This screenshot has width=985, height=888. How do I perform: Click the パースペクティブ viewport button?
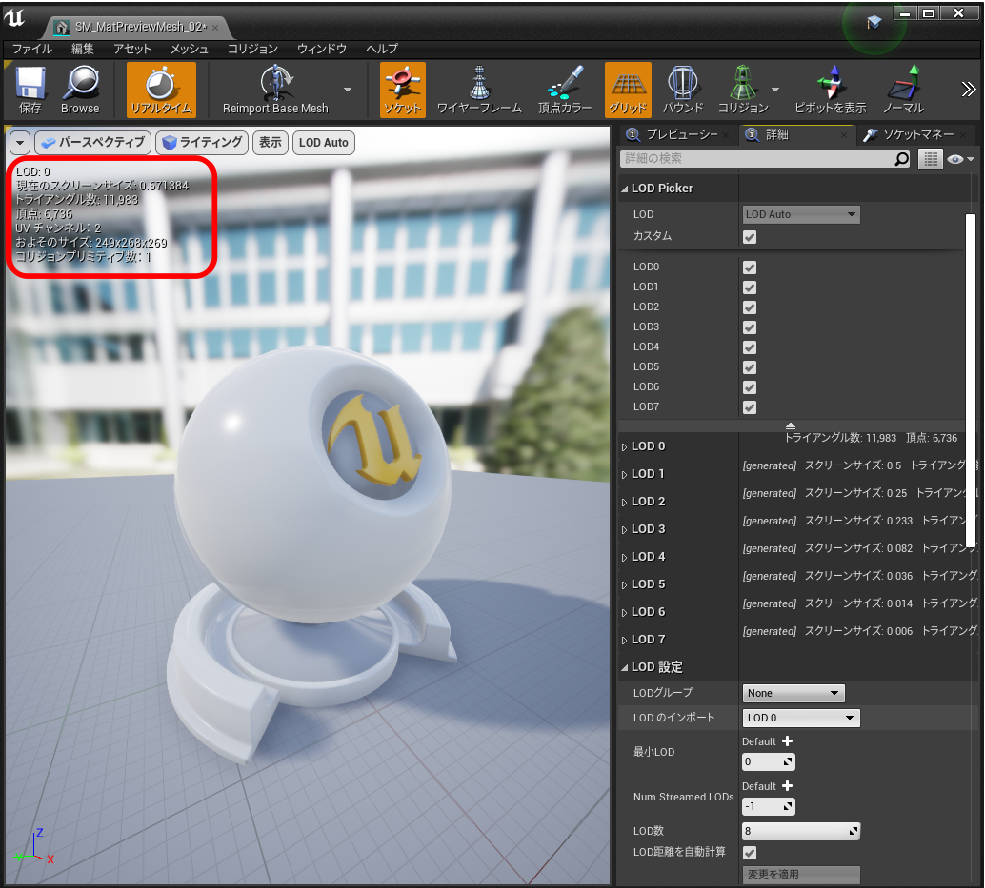click(93, 143)
